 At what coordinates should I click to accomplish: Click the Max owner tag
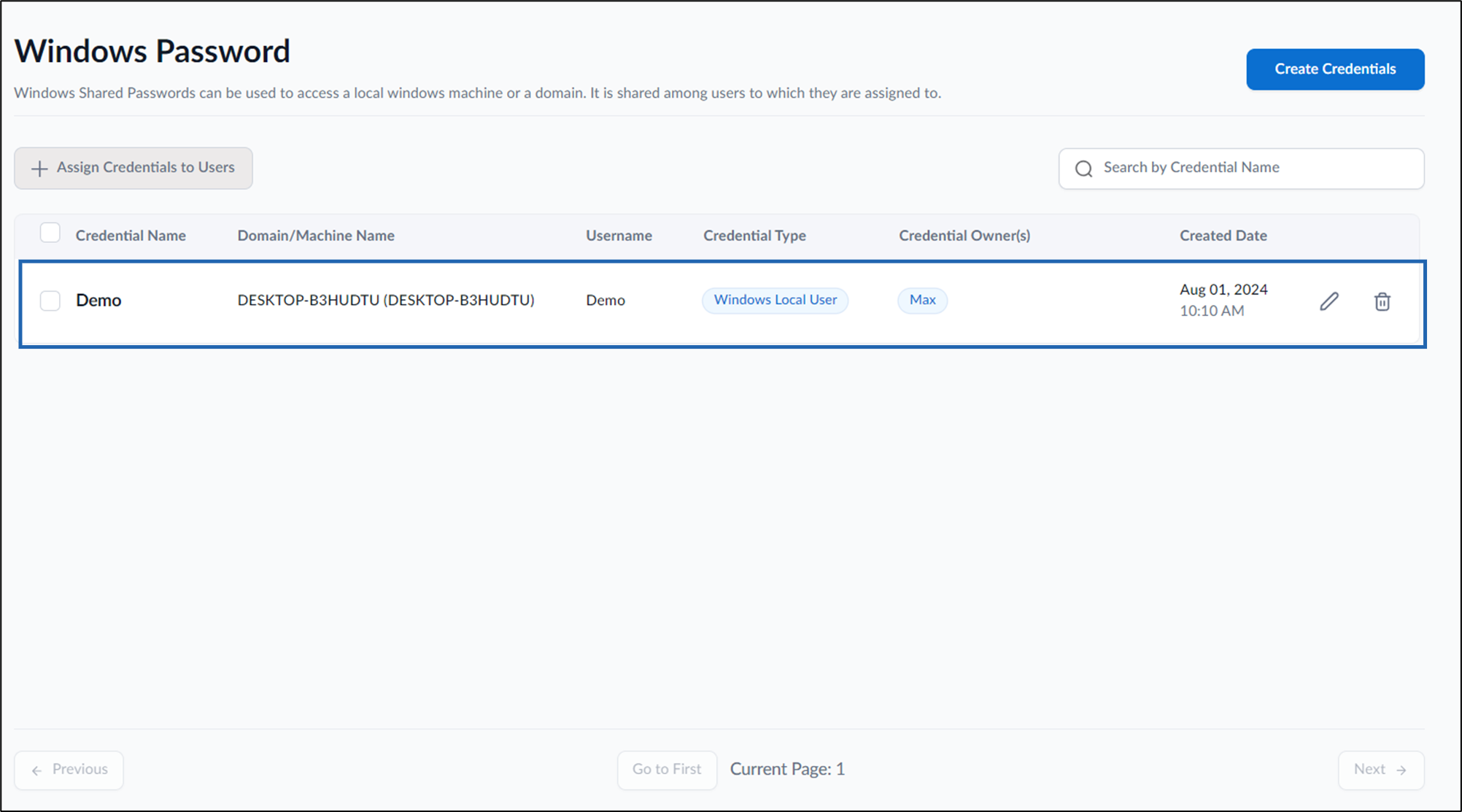(922, 300)
